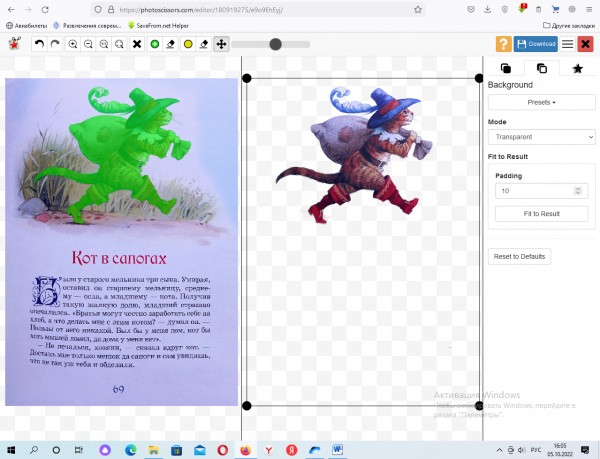Zoom in on the image

(73, 44)
